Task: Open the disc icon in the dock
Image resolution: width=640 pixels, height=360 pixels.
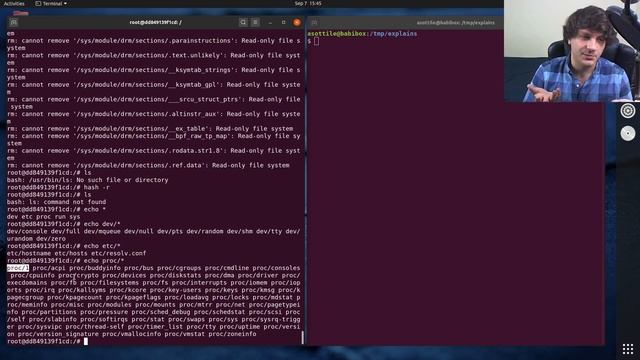Action: pos(628,133)
